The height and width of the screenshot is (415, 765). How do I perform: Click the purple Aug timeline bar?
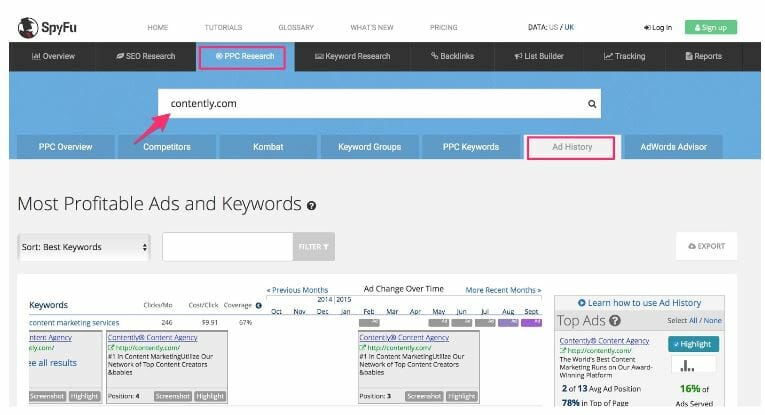pos(508,323)
